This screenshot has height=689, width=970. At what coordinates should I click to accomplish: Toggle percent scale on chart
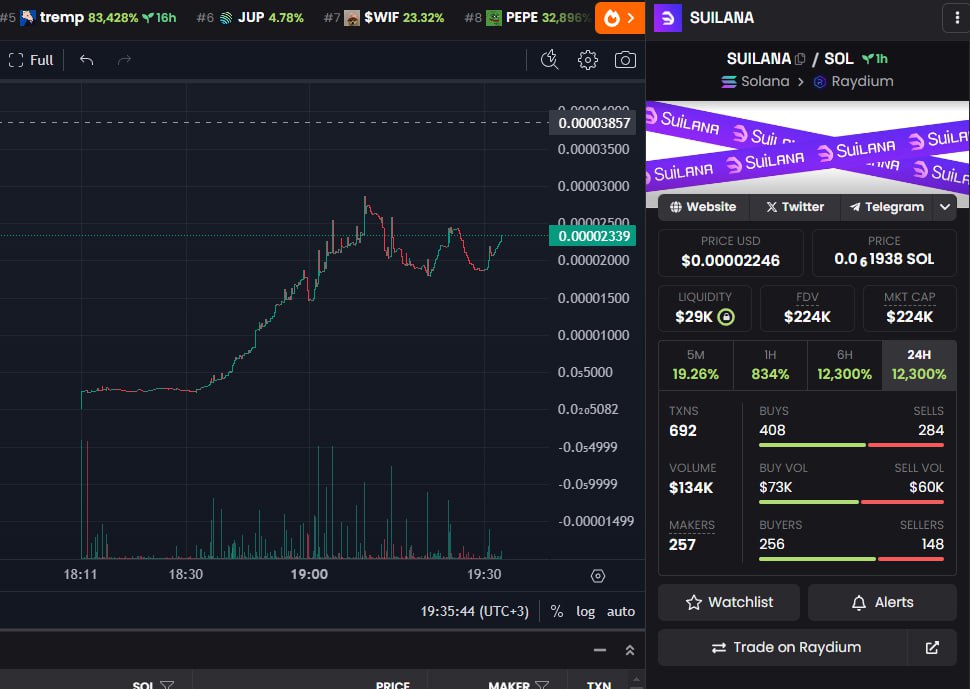(556, 611)
